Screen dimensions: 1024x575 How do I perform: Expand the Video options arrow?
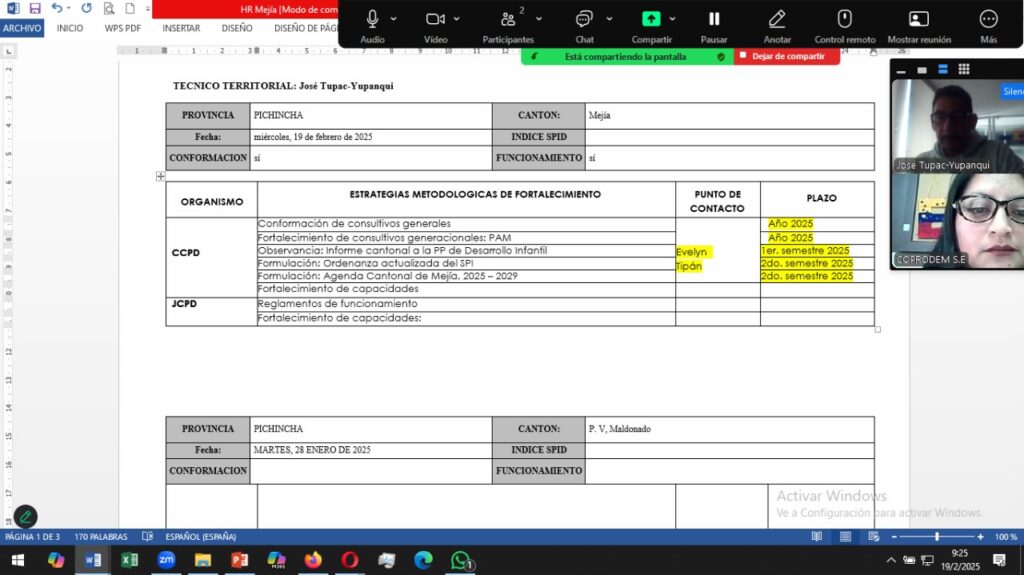457,19
